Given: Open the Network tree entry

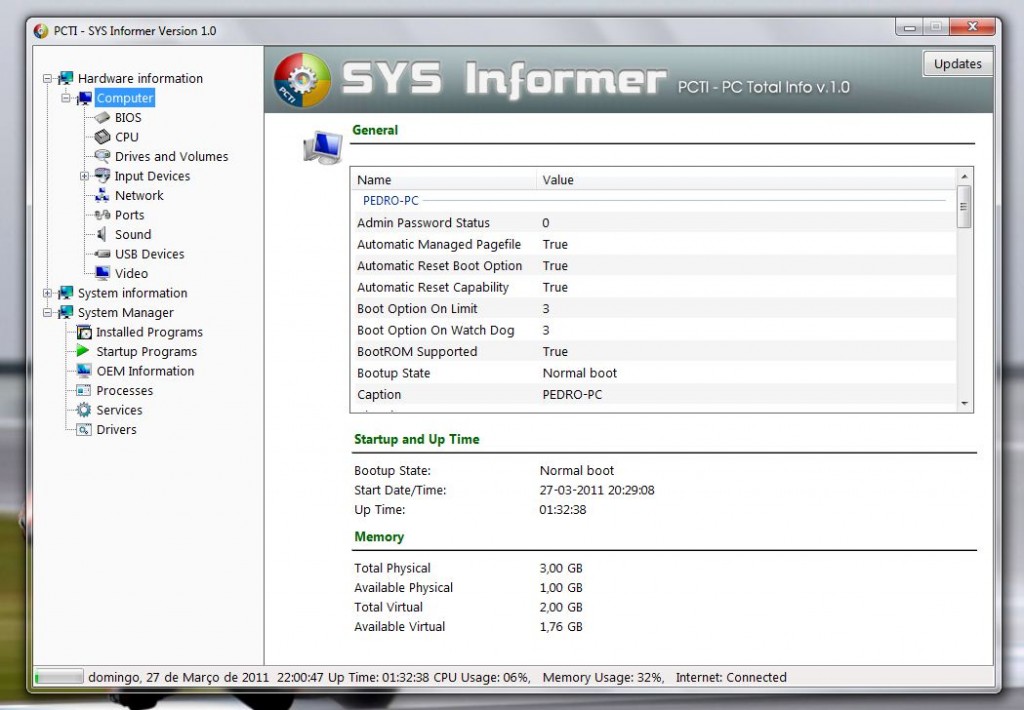Looking at the screenshot, I should pos(139,195).
